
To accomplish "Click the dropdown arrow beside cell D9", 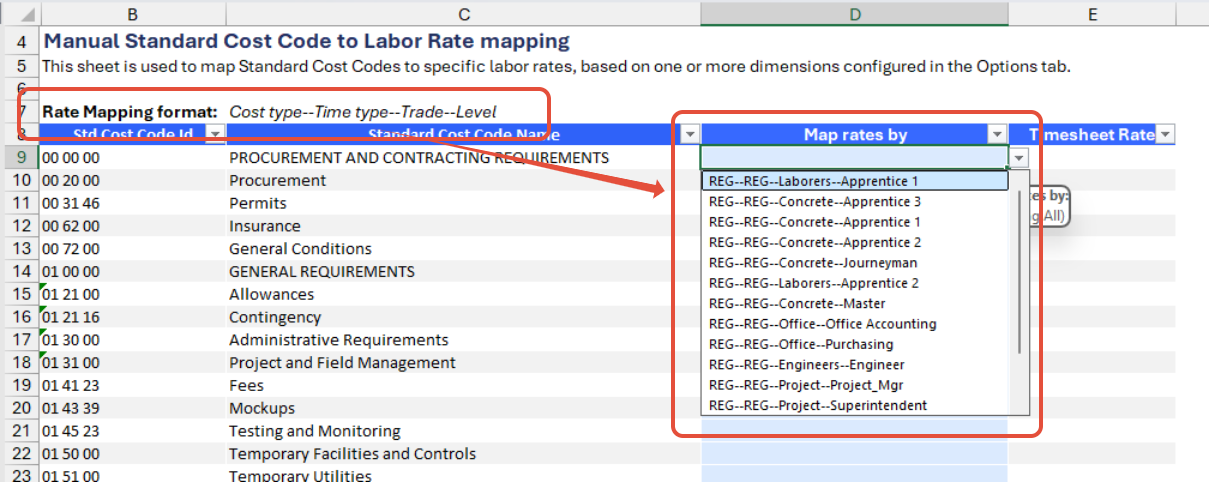I will [1018, 158].
